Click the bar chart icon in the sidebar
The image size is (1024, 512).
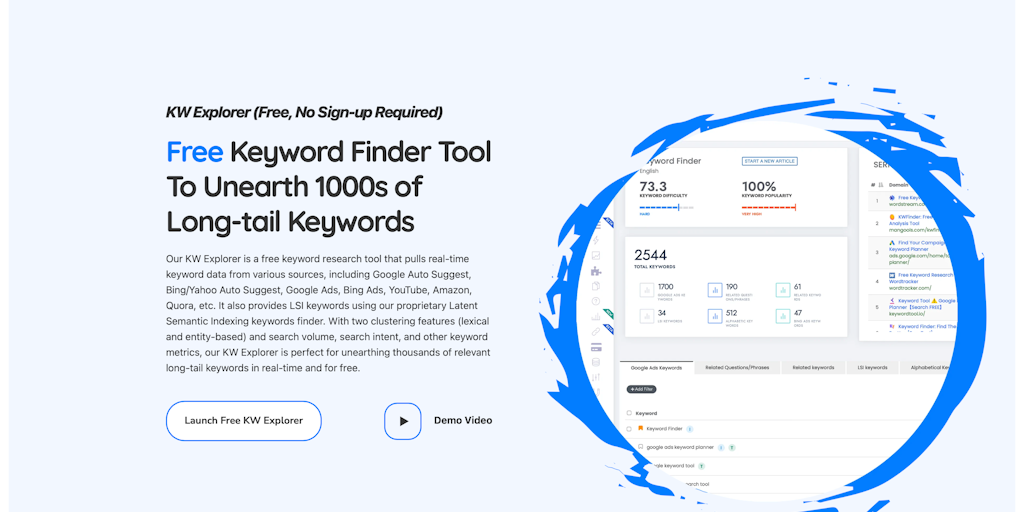(x=596, y=317)
